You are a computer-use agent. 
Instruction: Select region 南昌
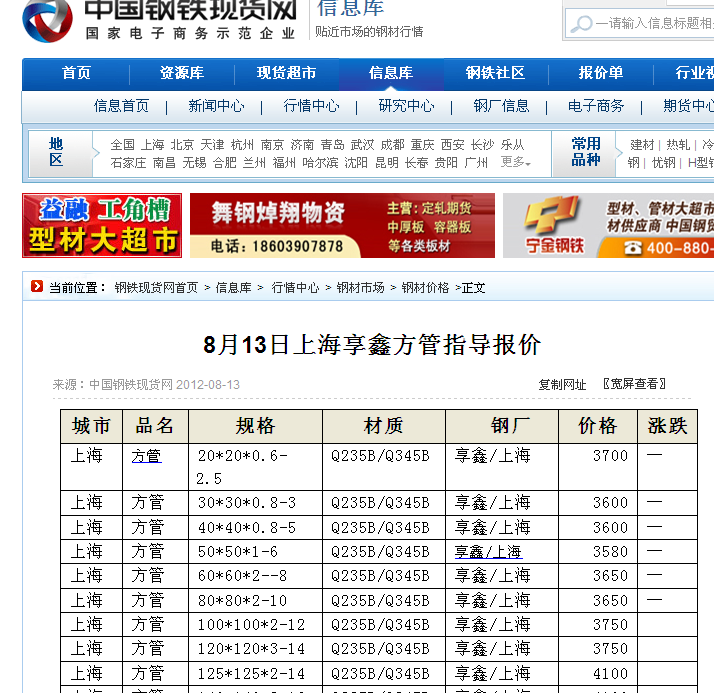tap(164, 163)
